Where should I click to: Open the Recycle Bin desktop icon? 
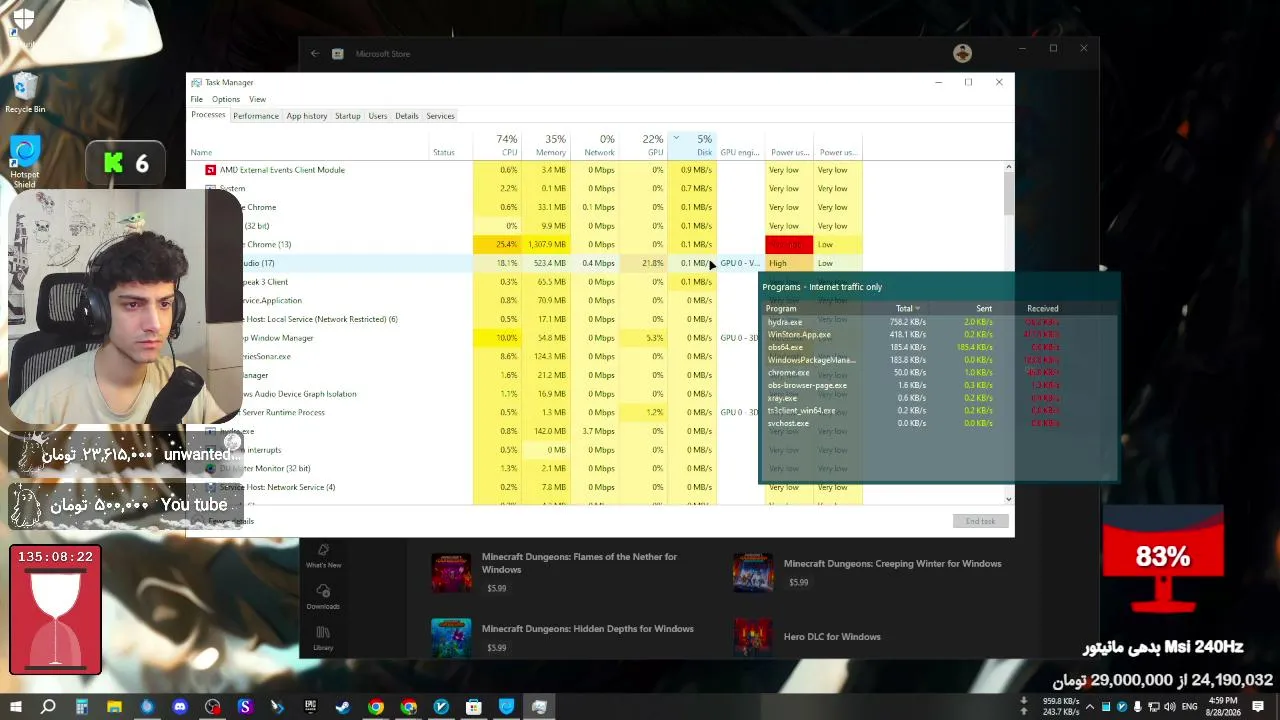(25, 93)
